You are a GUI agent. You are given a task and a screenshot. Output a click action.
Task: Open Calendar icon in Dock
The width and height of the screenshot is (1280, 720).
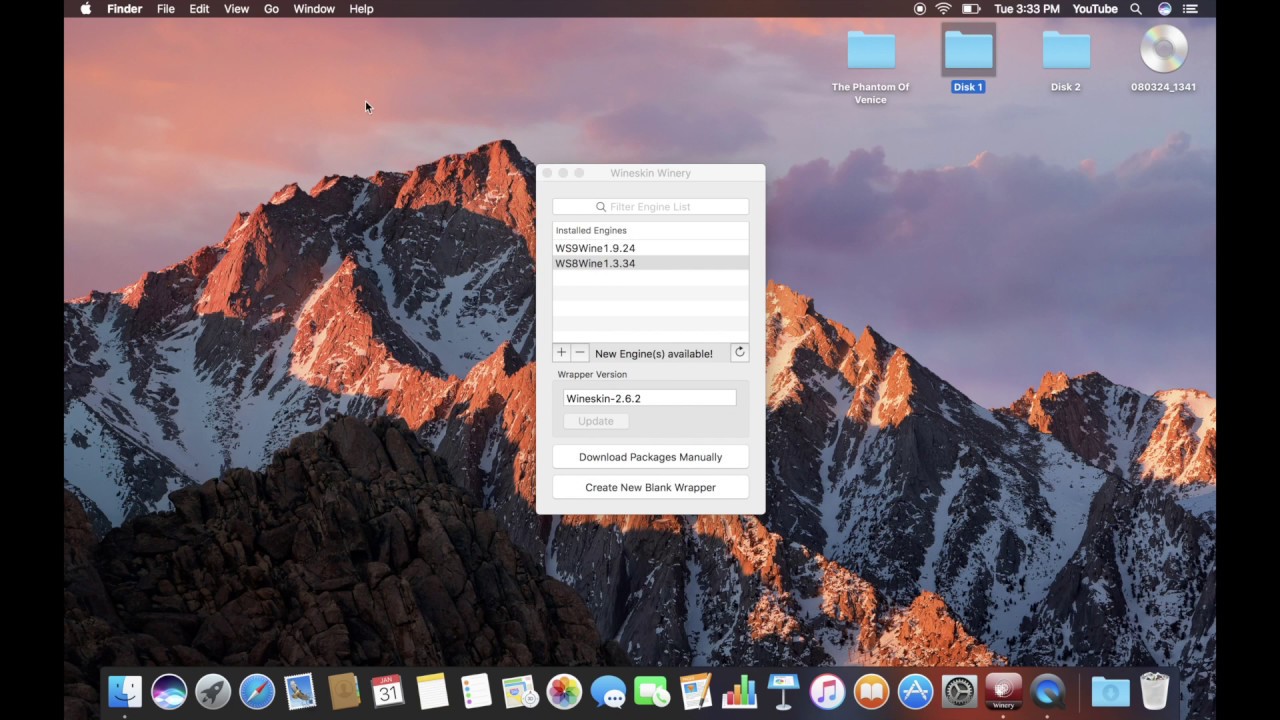[x=388, y=691]
